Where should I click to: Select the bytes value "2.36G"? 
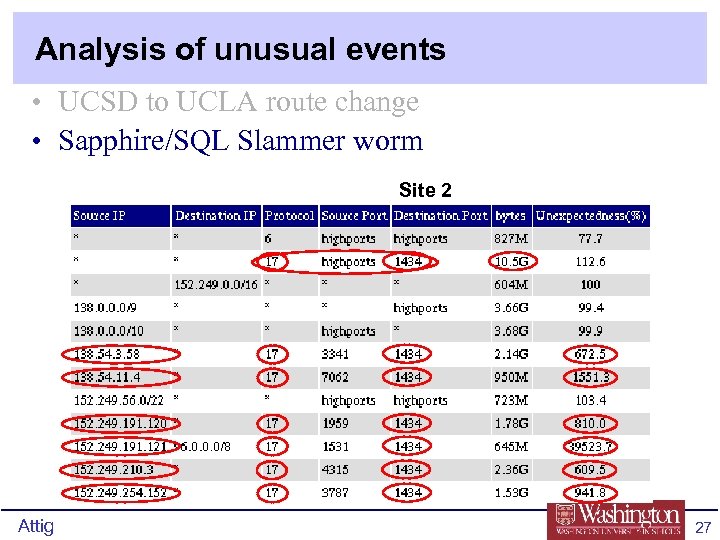(511, 470)
